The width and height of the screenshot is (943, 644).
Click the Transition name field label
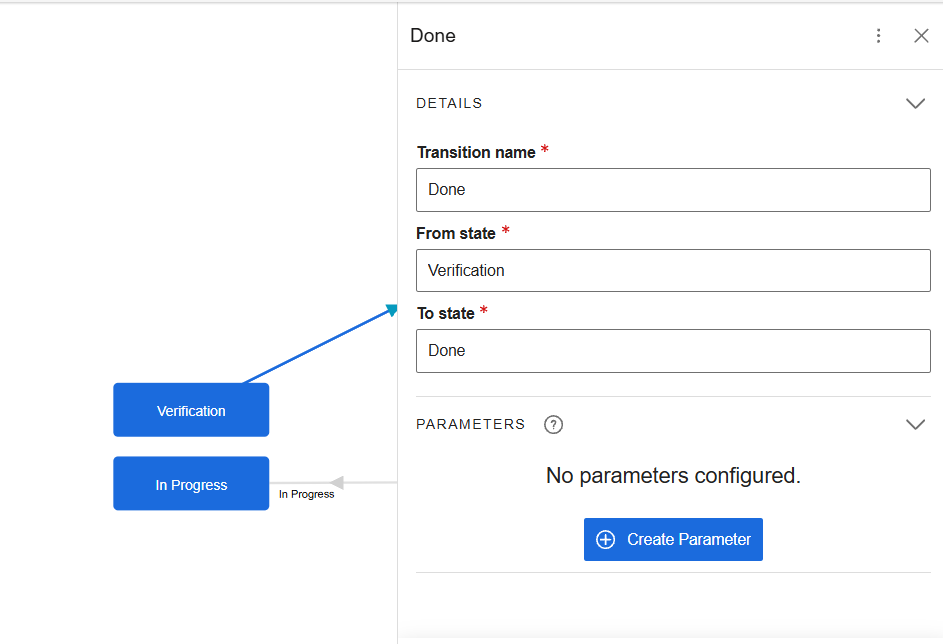pos(476,153)
